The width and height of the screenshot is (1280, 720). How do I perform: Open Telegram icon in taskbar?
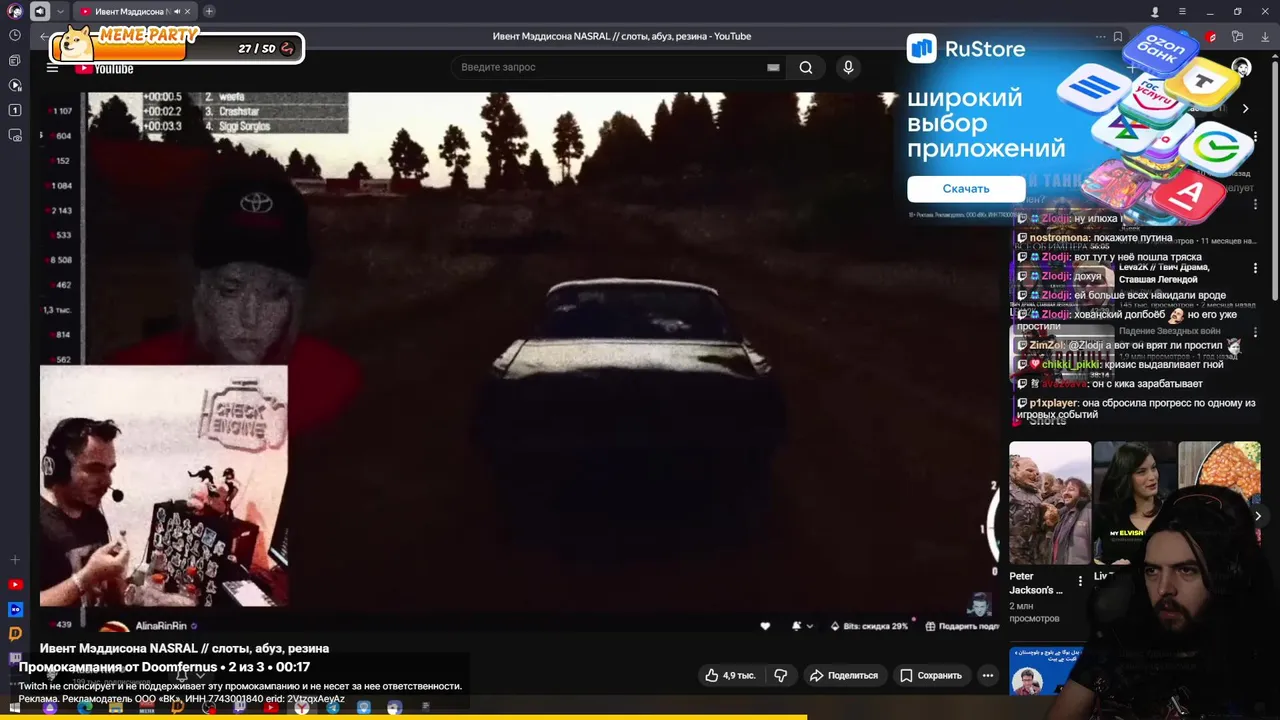(x=332, y=708)
